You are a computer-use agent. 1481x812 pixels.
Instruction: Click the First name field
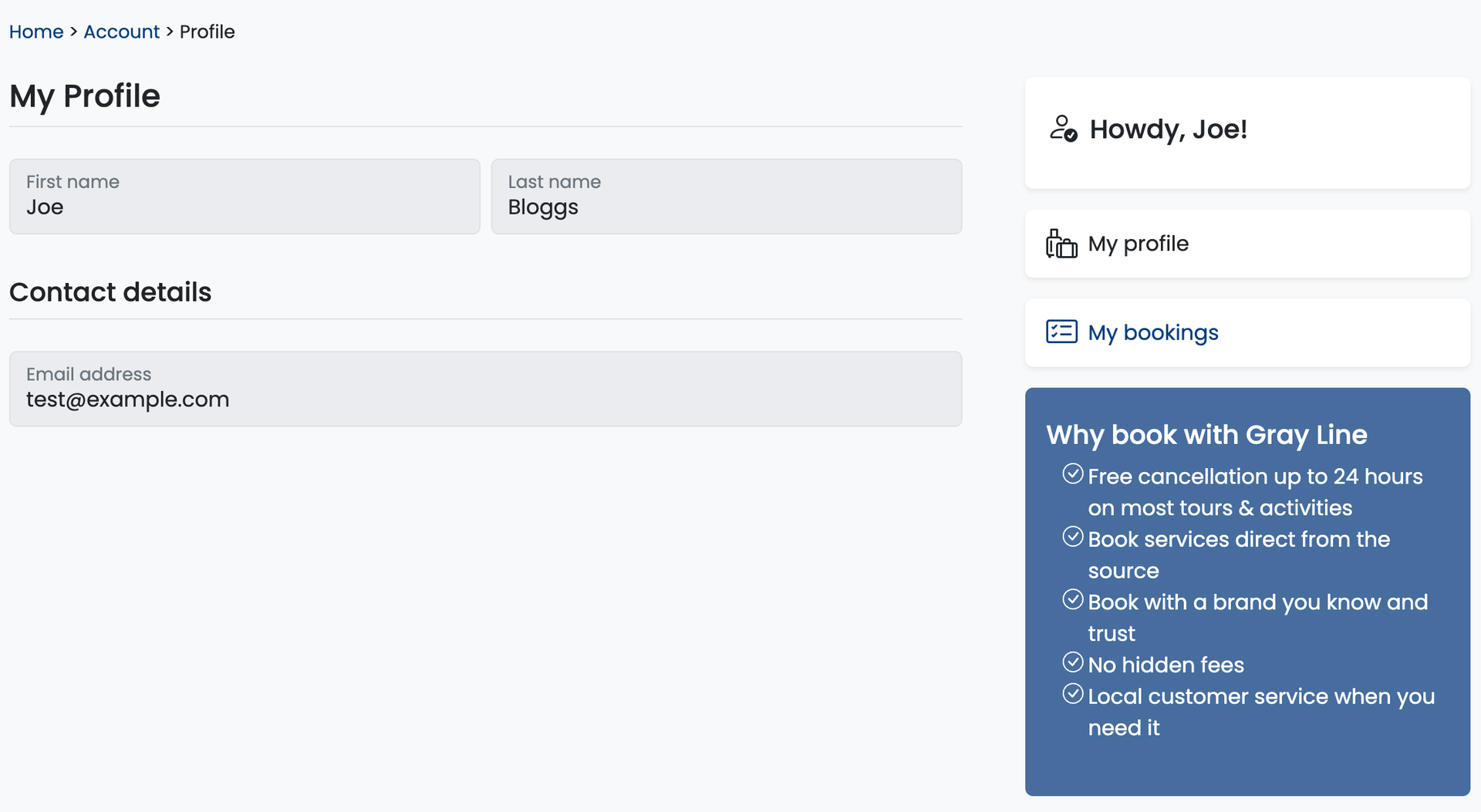[x=245, y=197]
